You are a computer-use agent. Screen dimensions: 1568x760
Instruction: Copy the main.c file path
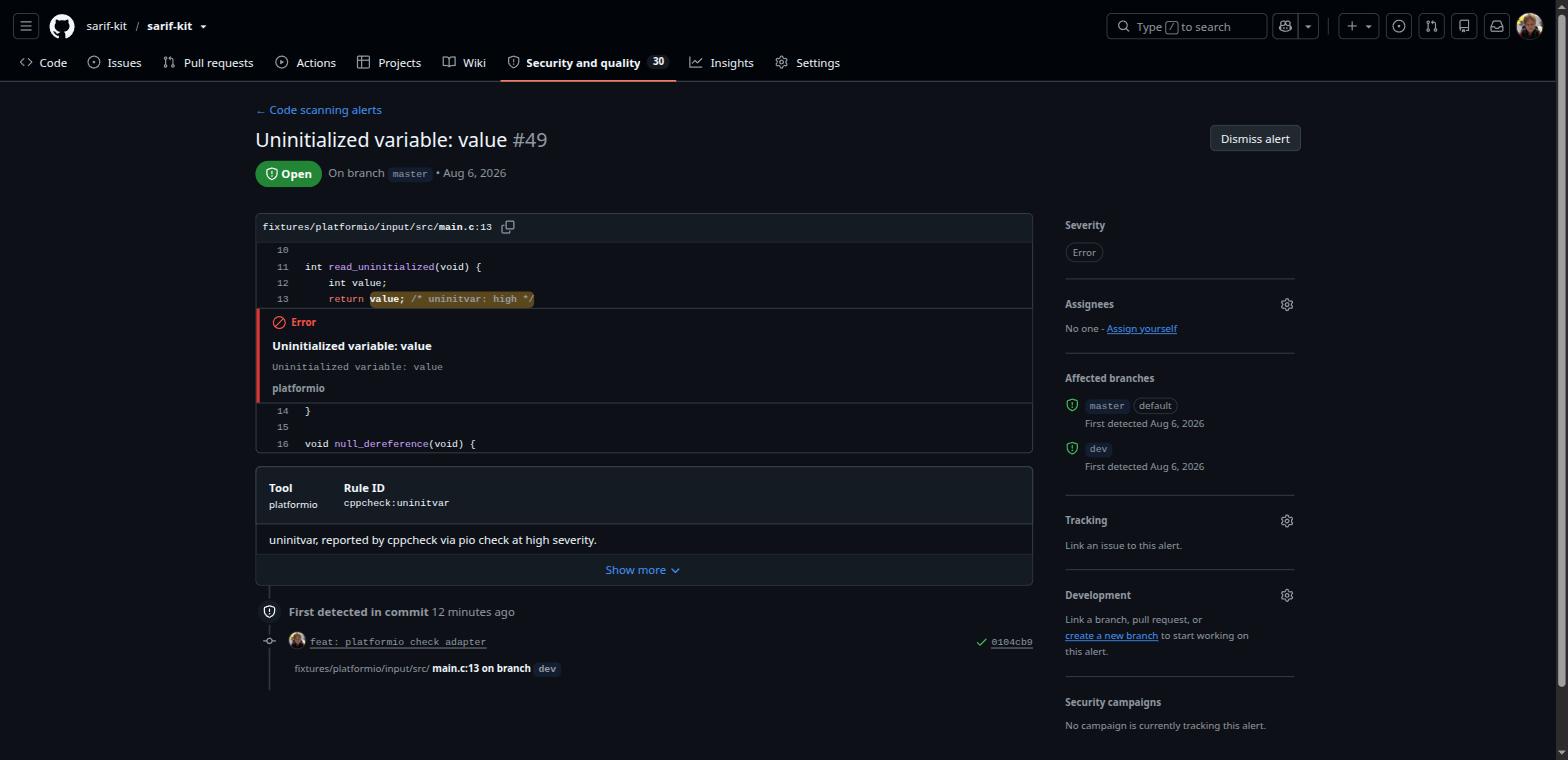pos(508,227)
